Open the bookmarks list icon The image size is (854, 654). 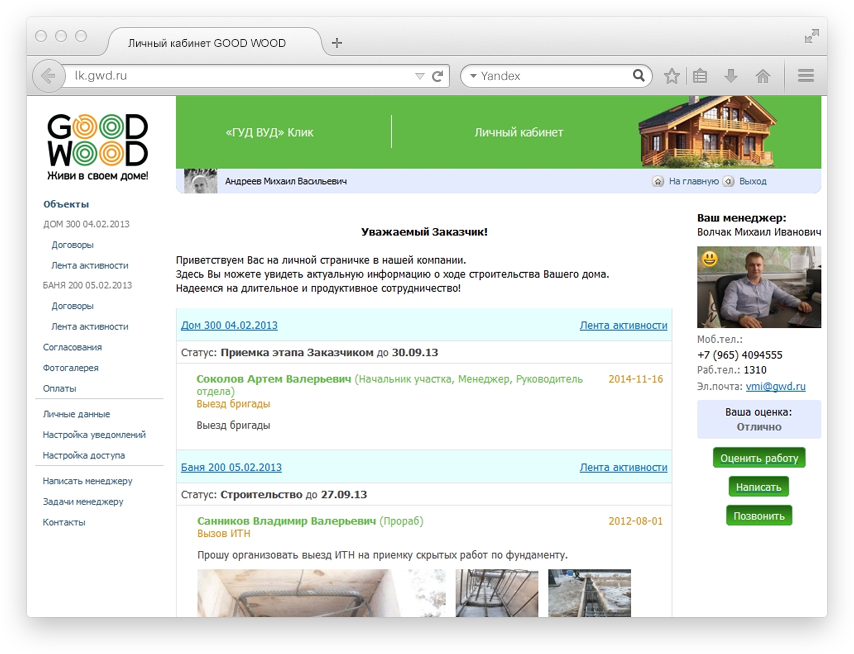coord(700,76)
